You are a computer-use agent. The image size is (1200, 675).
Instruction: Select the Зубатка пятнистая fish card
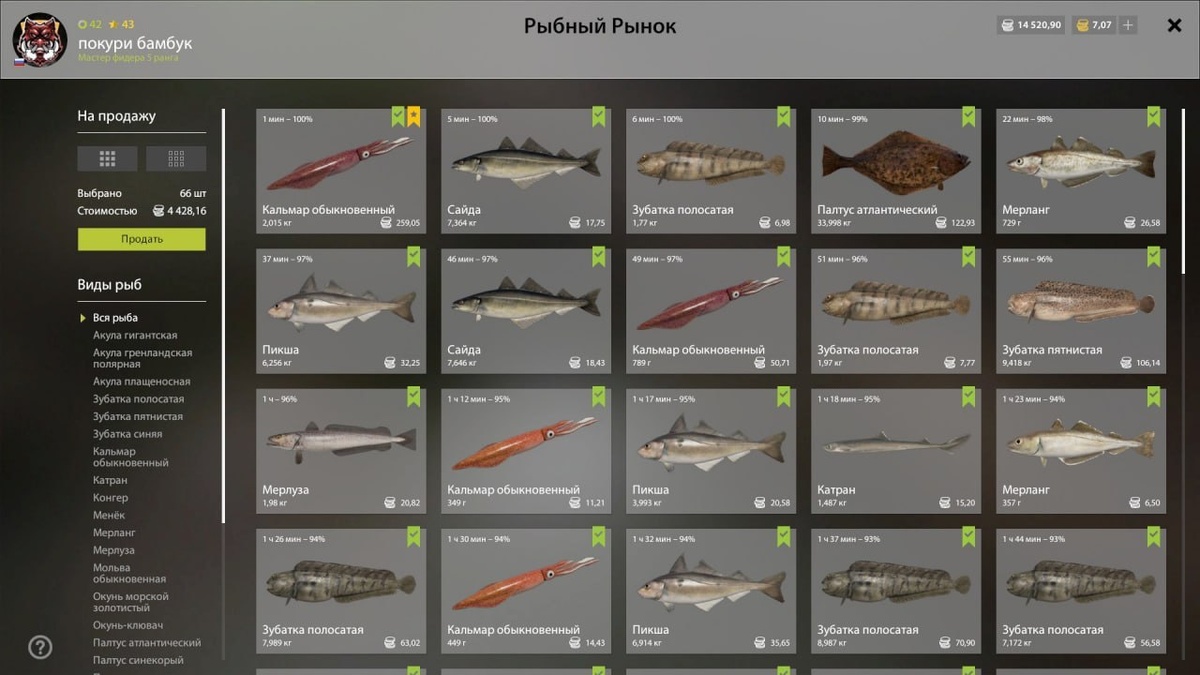click(x=1081, y=311)
